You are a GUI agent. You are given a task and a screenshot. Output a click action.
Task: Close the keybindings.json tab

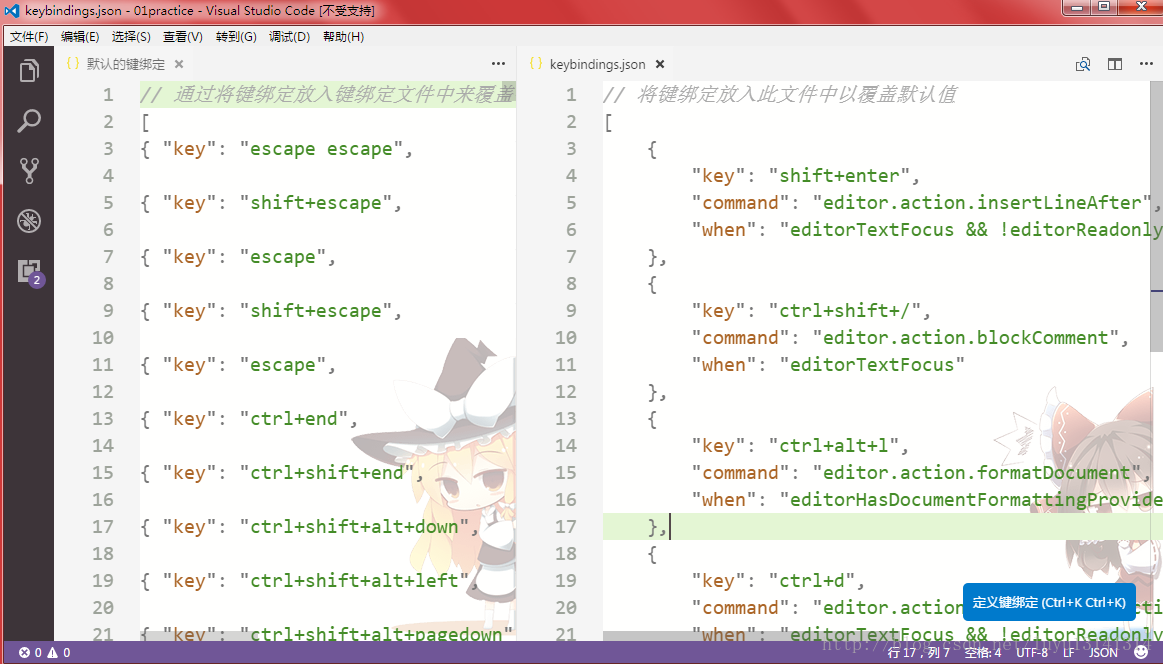pos(660,65)
